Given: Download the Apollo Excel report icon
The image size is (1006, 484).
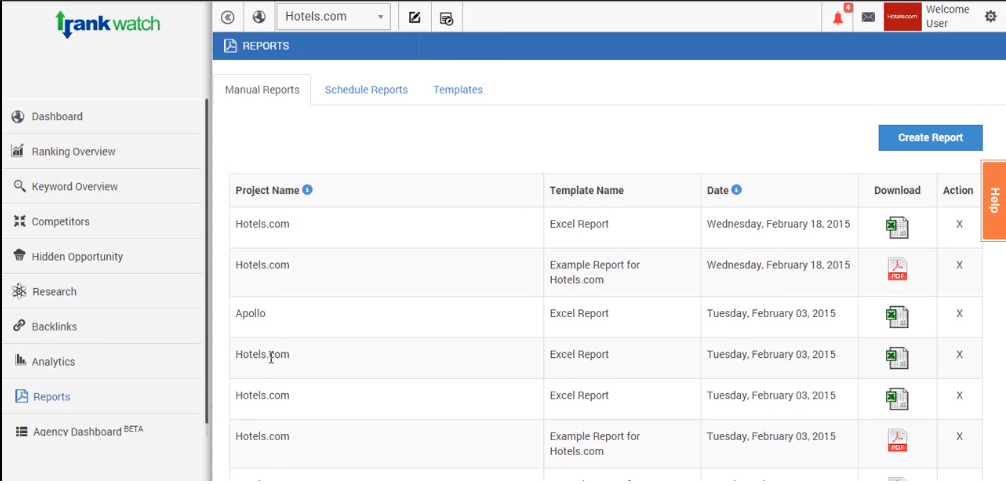Looking at the screenshot, I should (x=897, y=317).
